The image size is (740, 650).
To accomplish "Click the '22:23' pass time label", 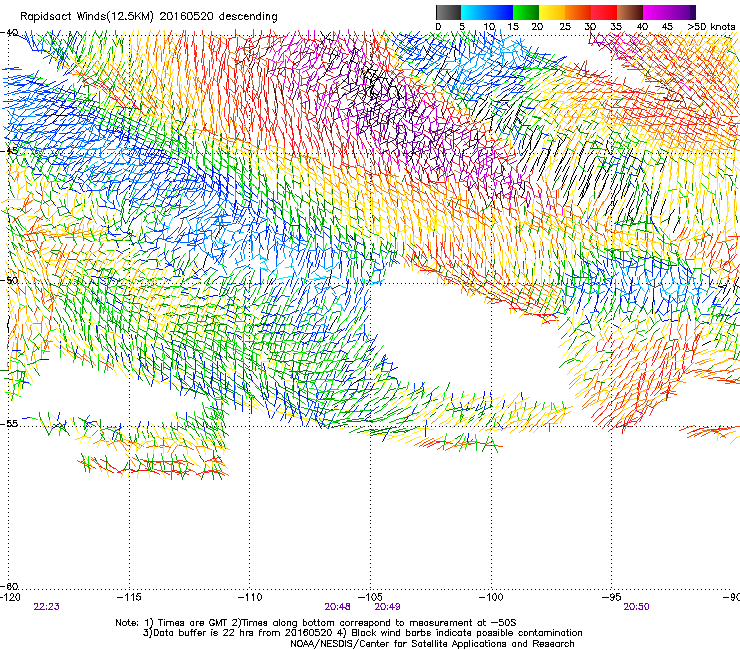I will click(x=47, y=607).
